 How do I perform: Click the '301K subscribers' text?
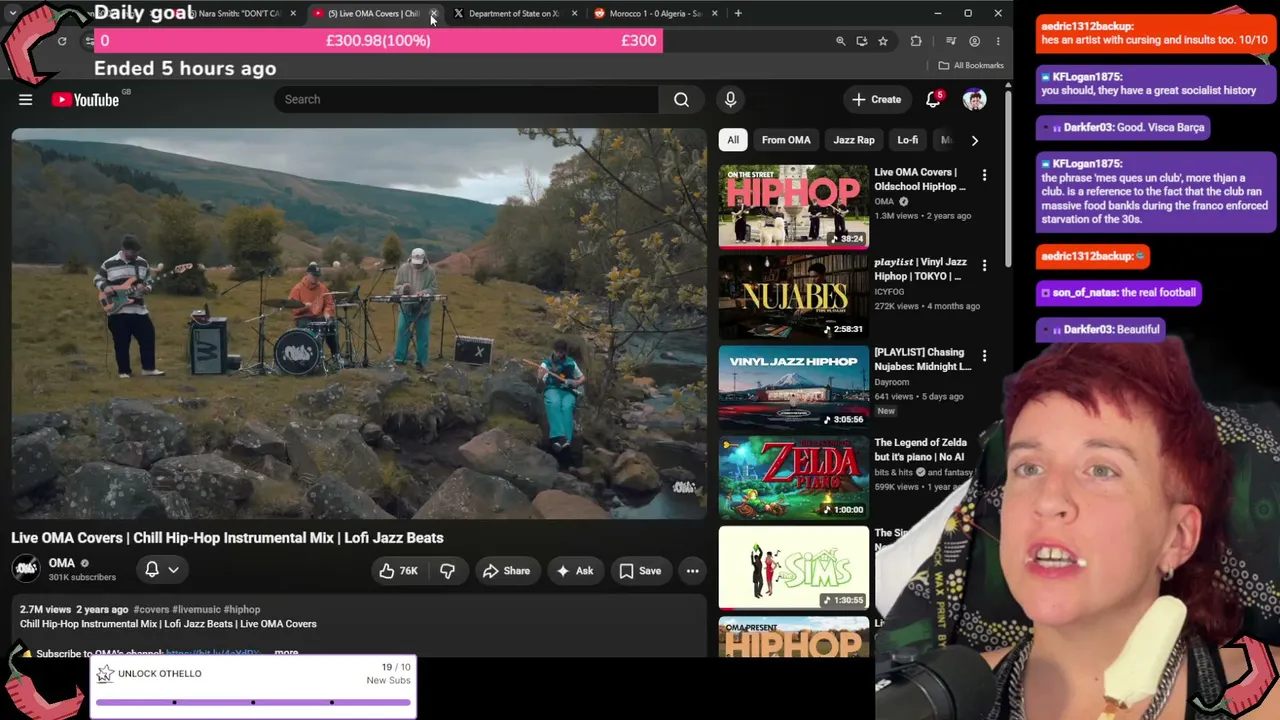(x=82, y=577)
